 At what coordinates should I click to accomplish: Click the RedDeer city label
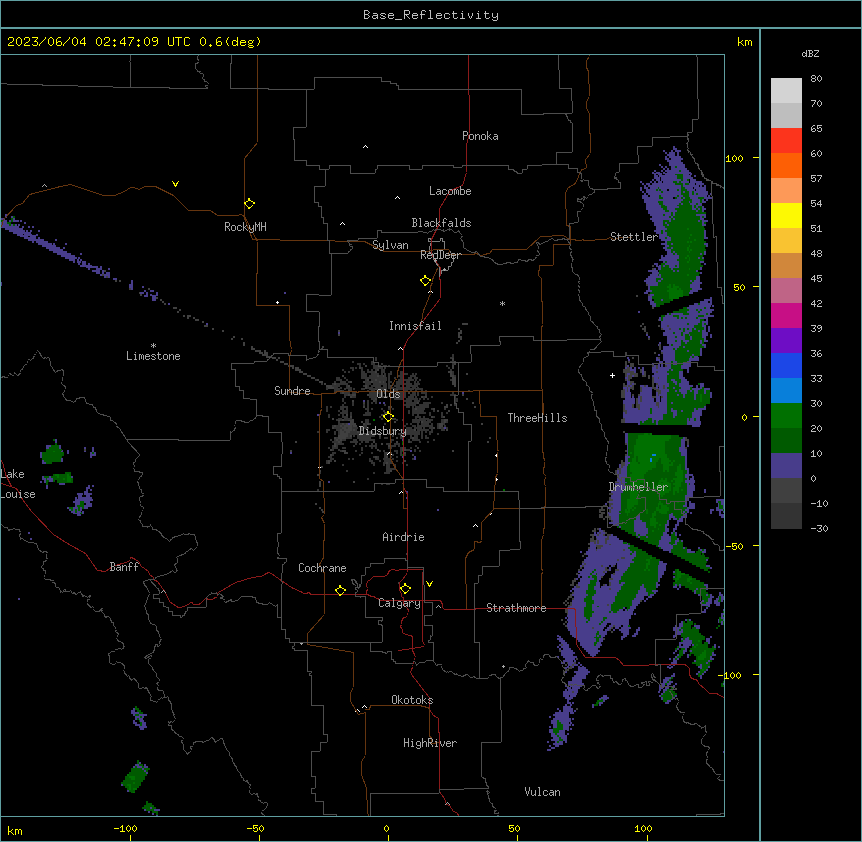[x=440, y=255]
